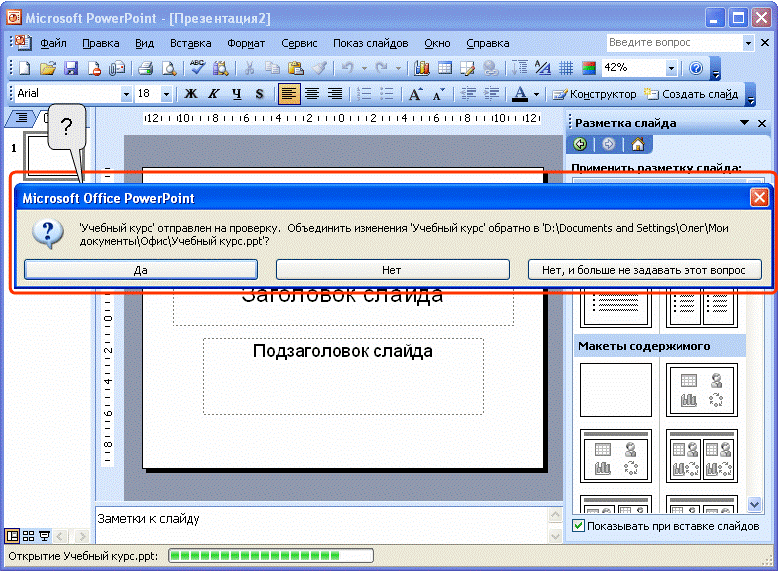778x571 pixels.
Task: Click the 'Нет' dialog button
Action: click(392, 270)
